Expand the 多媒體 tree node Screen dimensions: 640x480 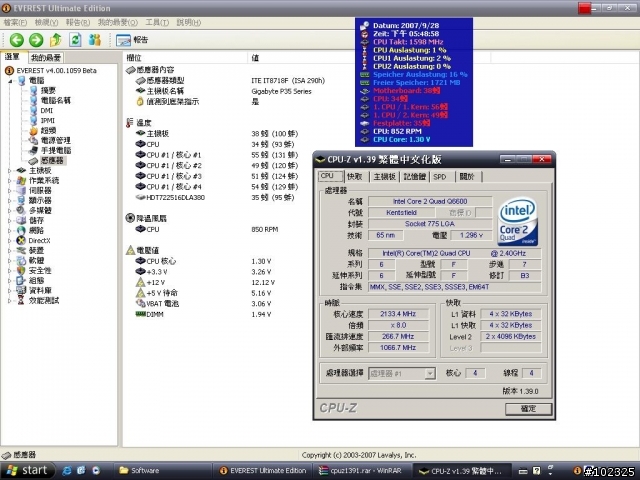(10, 211)
